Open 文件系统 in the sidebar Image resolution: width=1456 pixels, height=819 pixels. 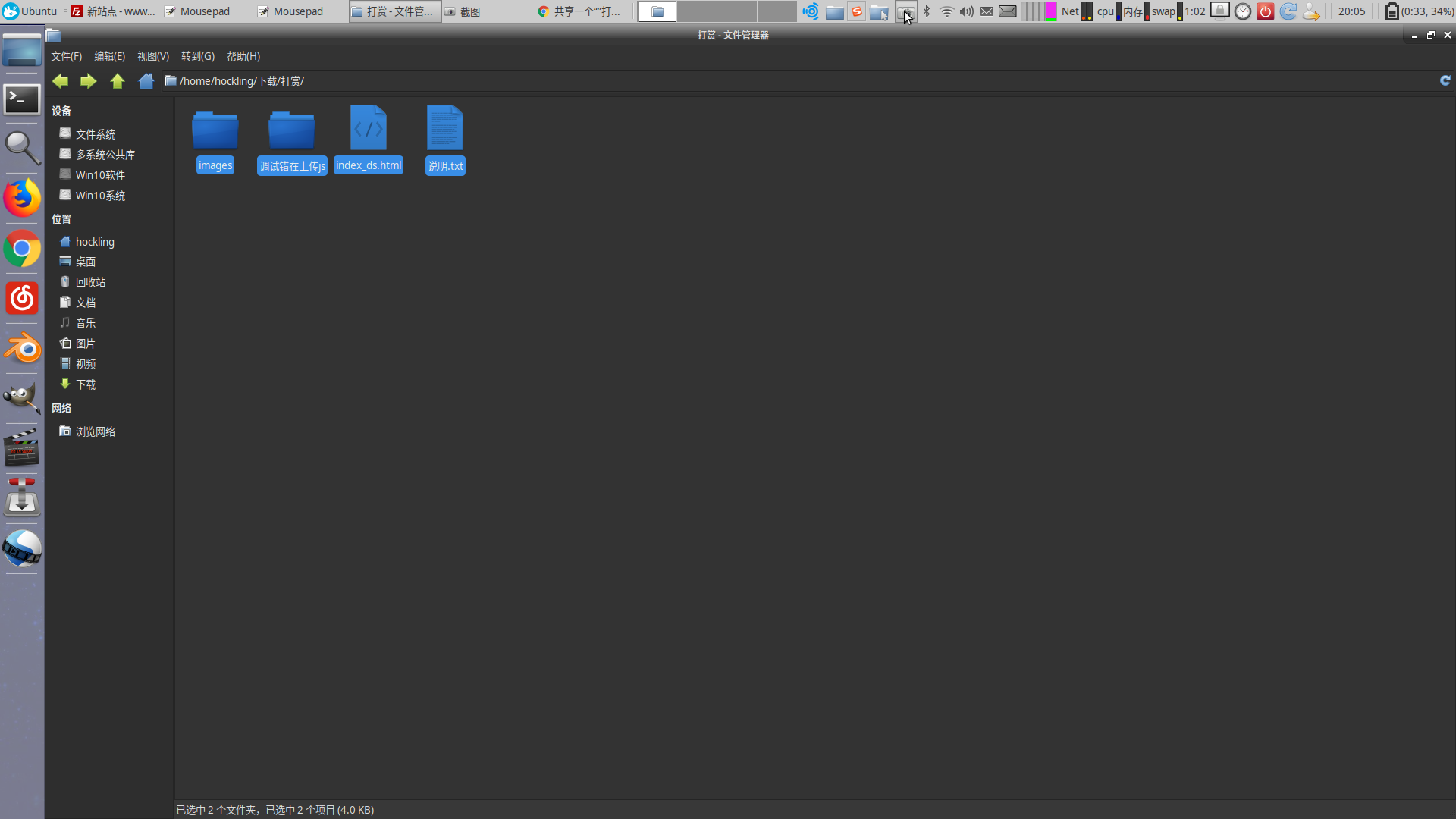click(x=96, y=134)
